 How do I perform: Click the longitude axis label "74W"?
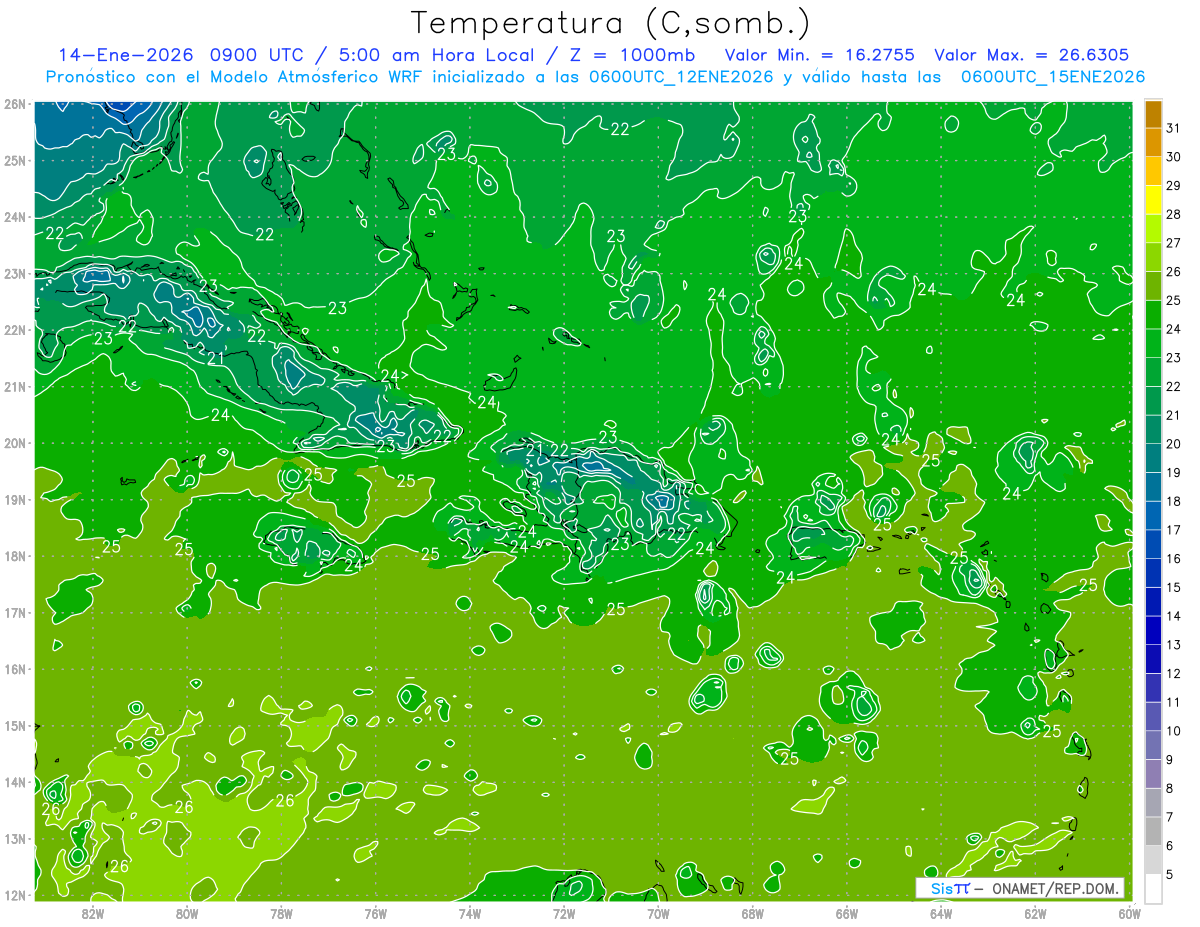coord(469,913)
